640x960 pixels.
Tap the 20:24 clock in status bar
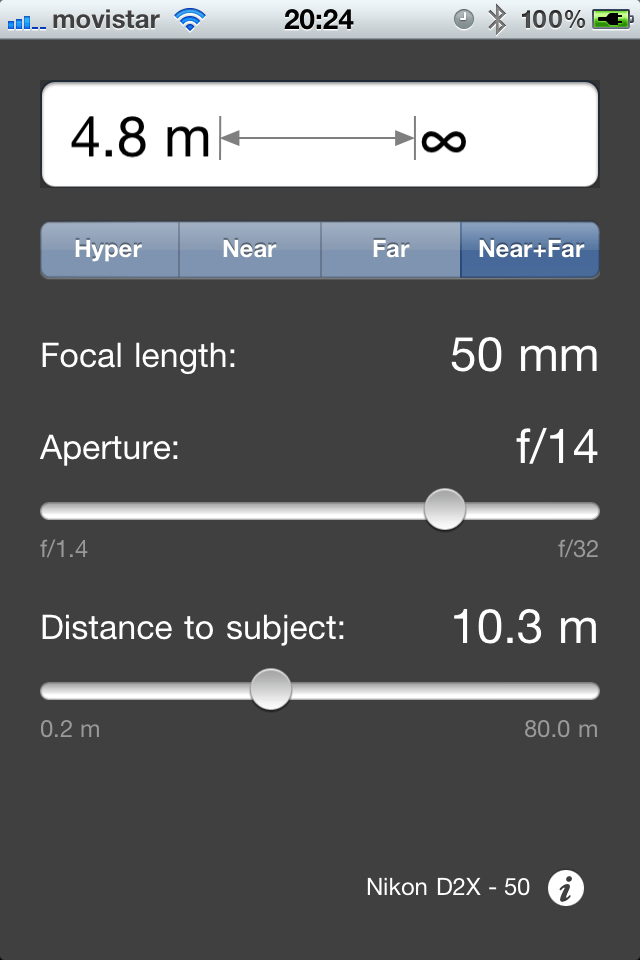click(x=318, y=20)
